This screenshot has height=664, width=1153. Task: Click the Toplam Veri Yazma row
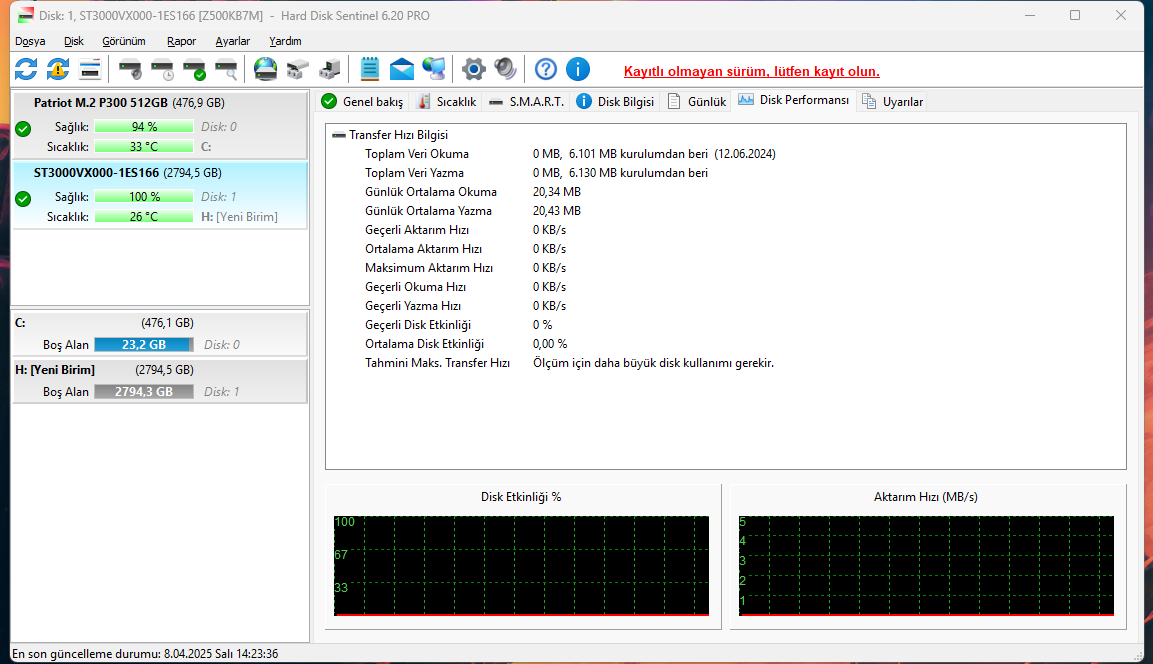click(536, 173)
